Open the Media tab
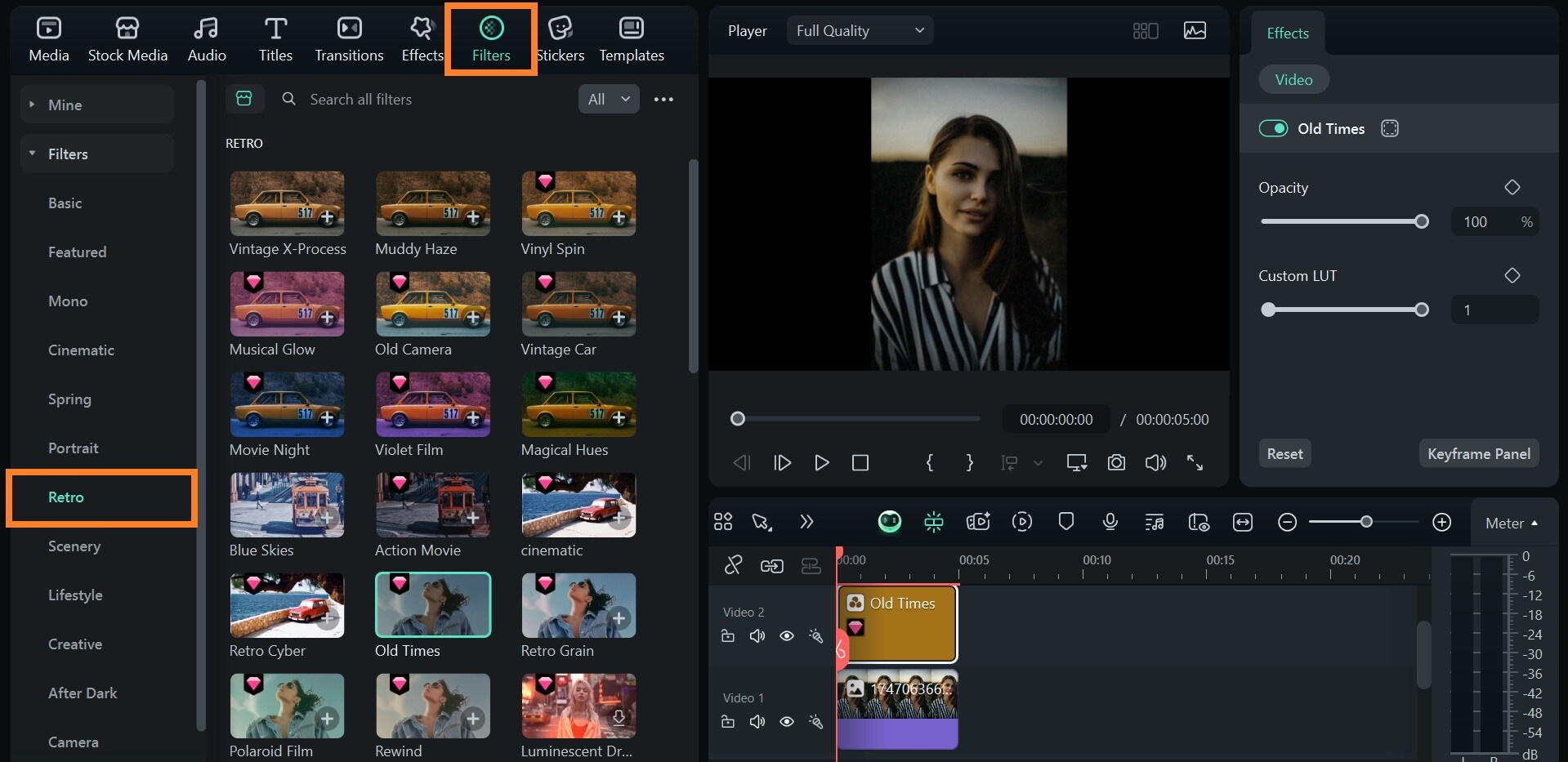This screenshot has width=1568, height=762. (48, 39)
